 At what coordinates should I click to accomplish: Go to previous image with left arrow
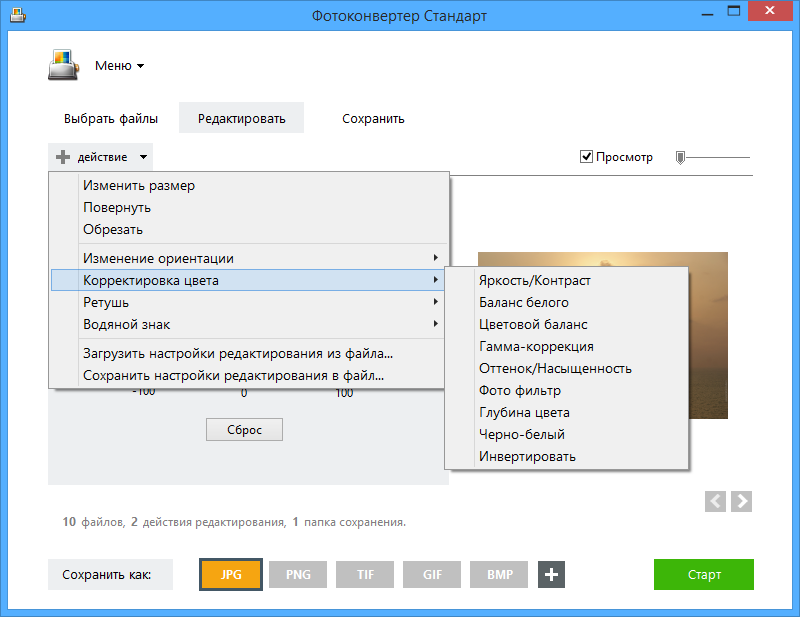click(x=715, y=501)
